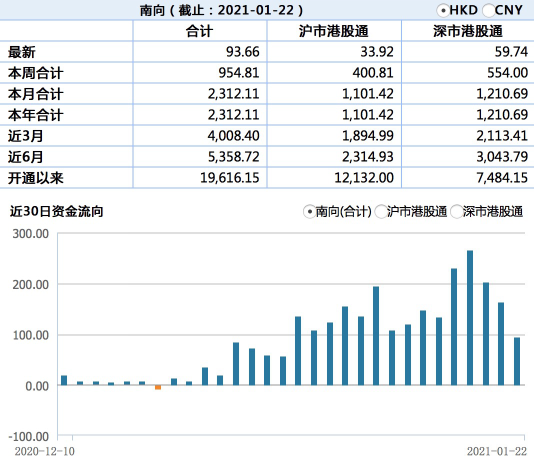Image resolution: width=534 pixels, height=467 pixels.
Task: Click the tallest blue bar in chart
Action: click(470, 318)
